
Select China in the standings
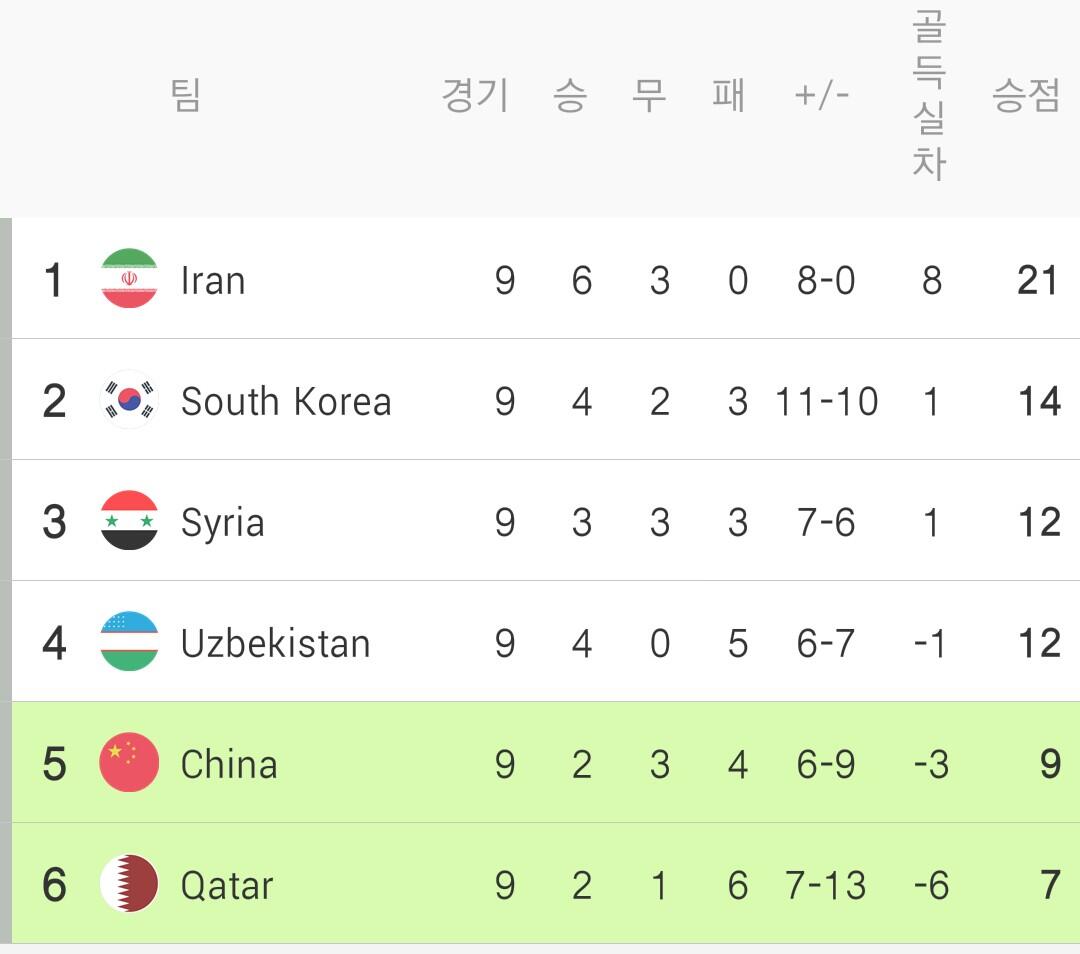pos(229,765)
